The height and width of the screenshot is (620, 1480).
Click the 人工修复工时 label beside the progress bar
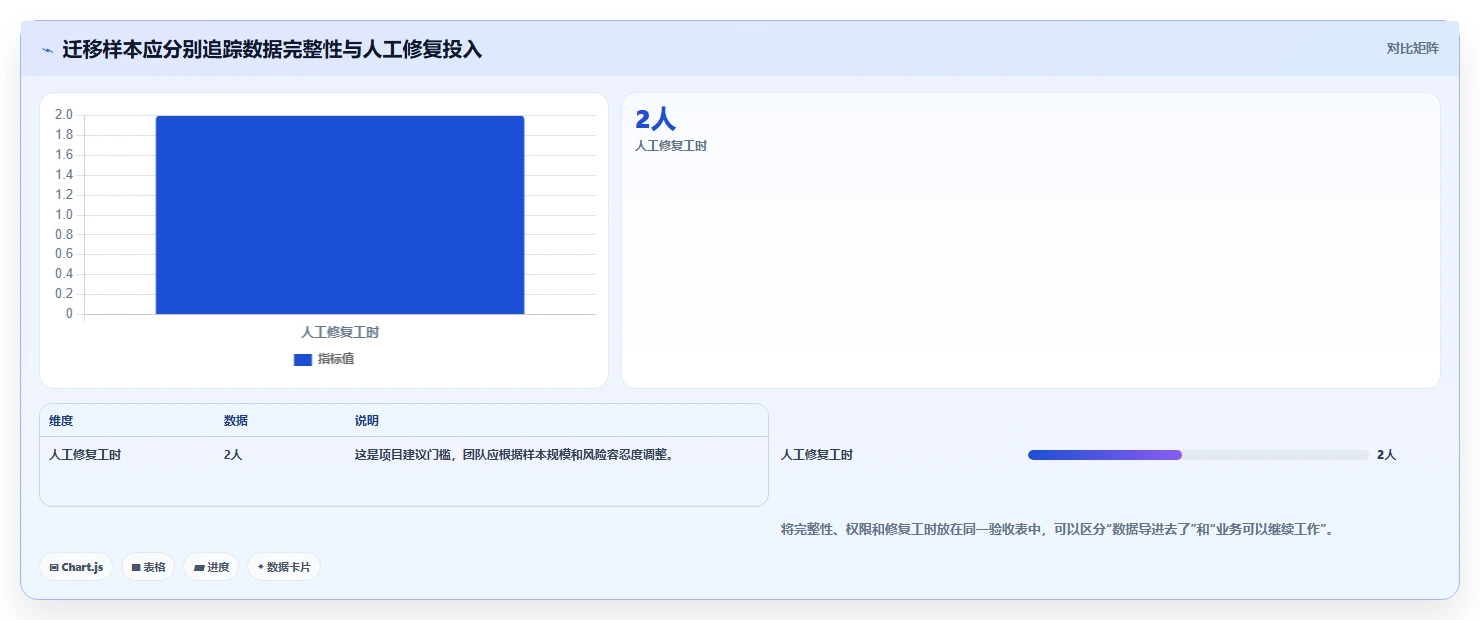pos(817,455)
